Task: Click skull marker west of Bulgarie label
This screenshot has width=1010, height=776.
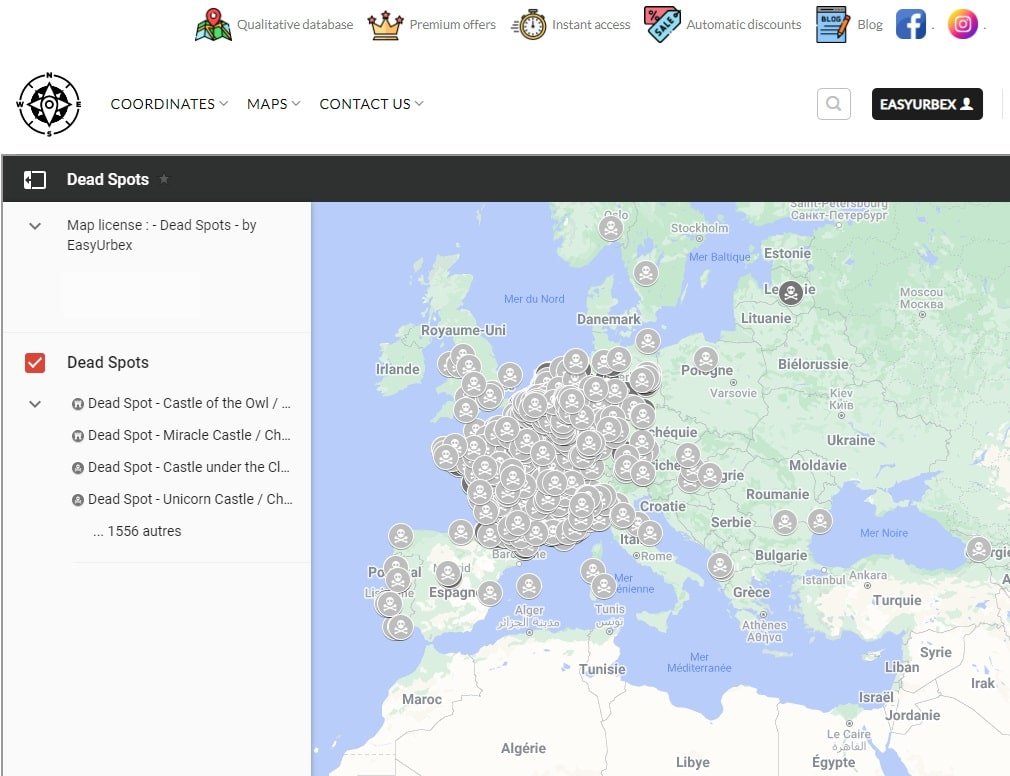Action: [785, 522]
